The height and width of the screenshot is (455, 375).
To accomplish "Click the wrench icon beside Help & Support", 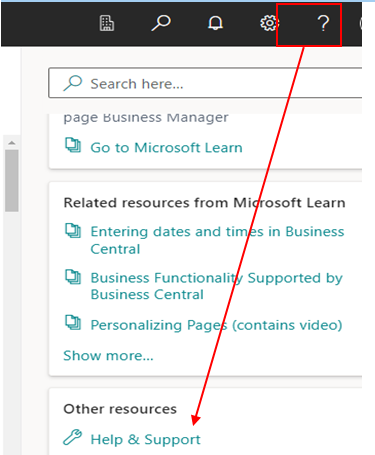I will pos(72,437).
